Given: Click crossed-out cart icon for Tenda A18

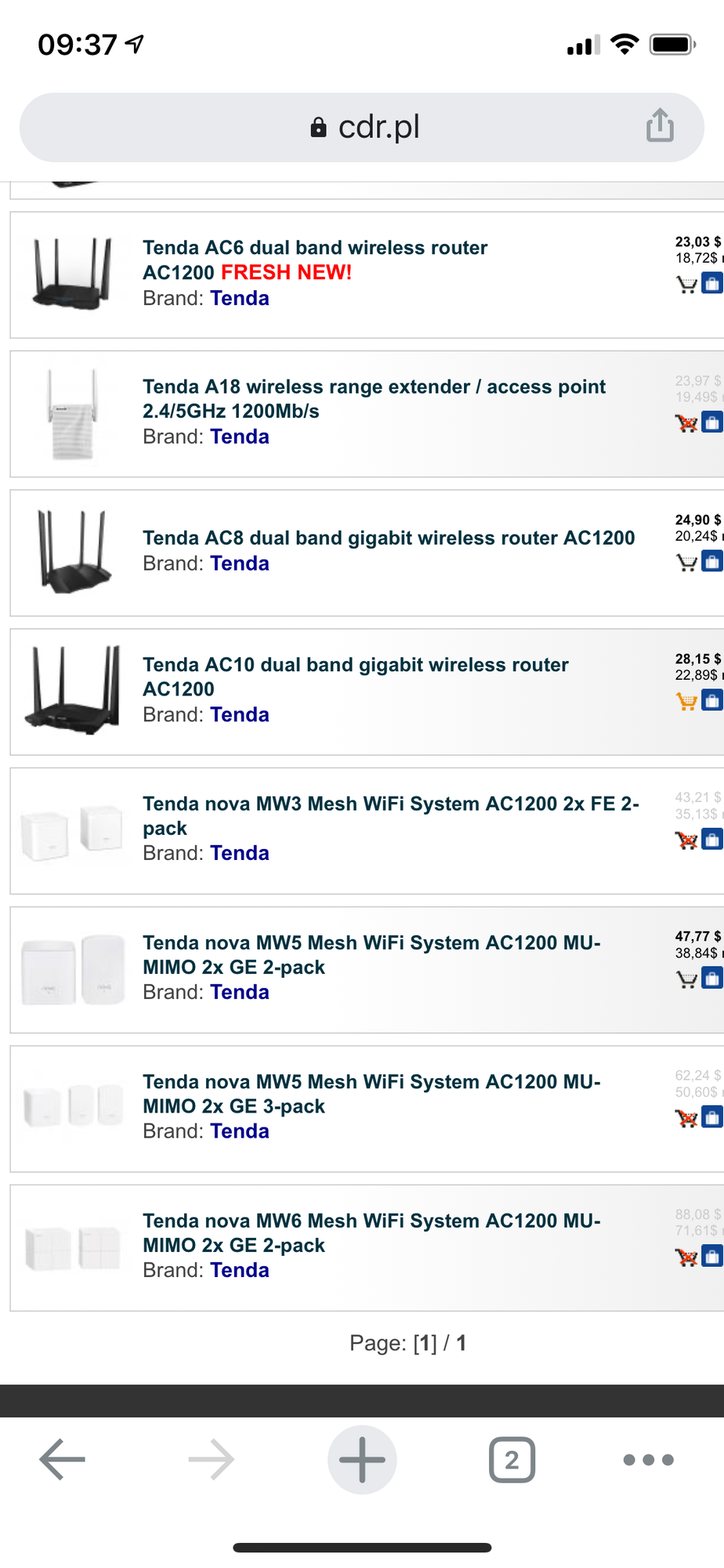Looking at the screenshot, I should tap(686, 423).
